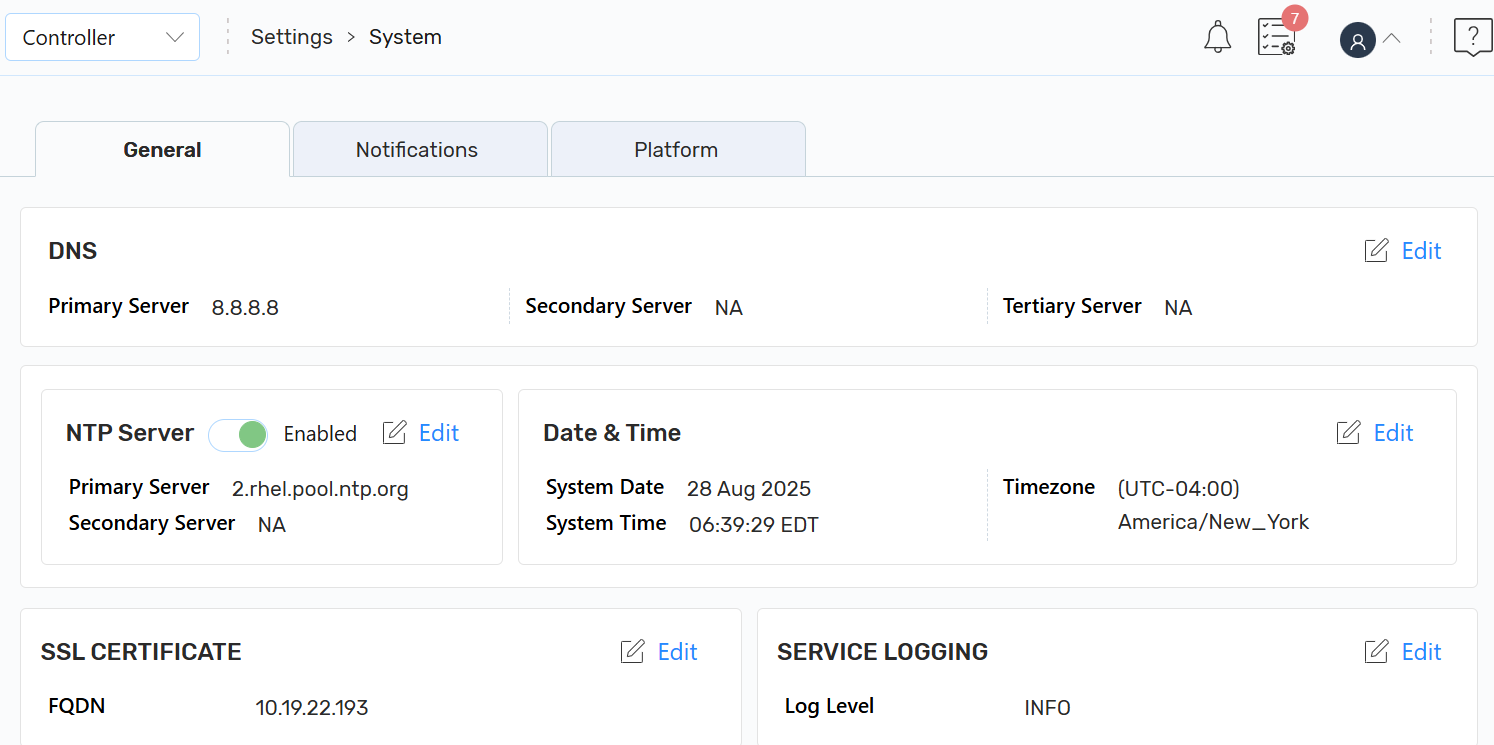Switch to the Notifications tab
This screenshot has height=745, width=1494.
417,150
